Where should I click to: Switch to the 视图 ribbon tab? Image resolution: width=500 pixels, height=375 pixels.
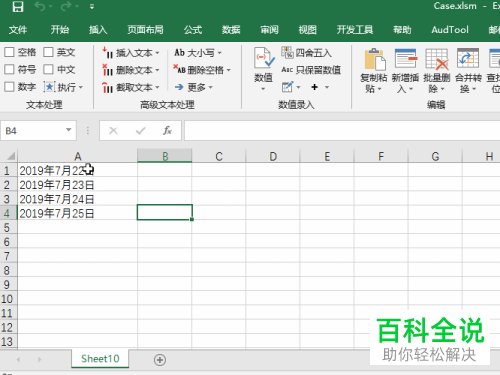tap(307, 30)
